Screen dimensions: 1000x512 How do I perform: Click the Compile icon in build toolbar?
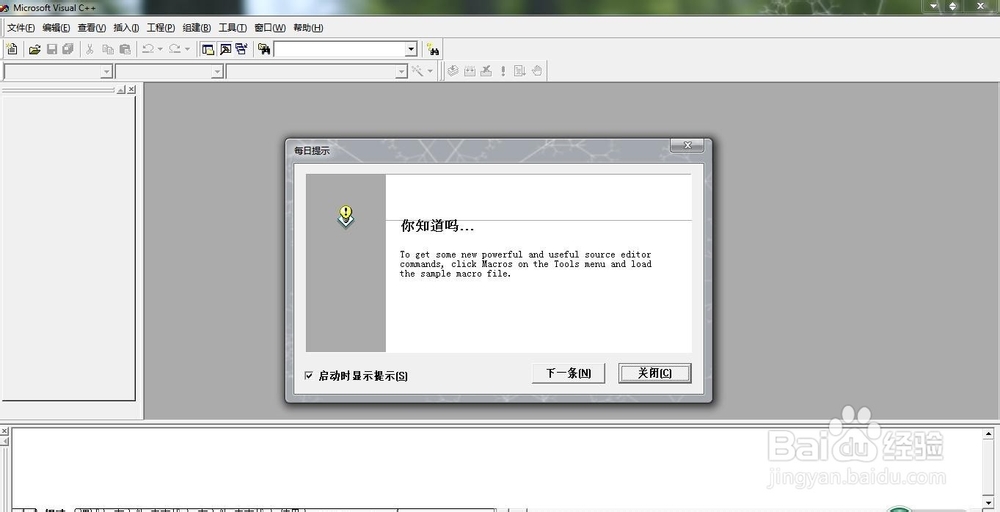[453, 71]
